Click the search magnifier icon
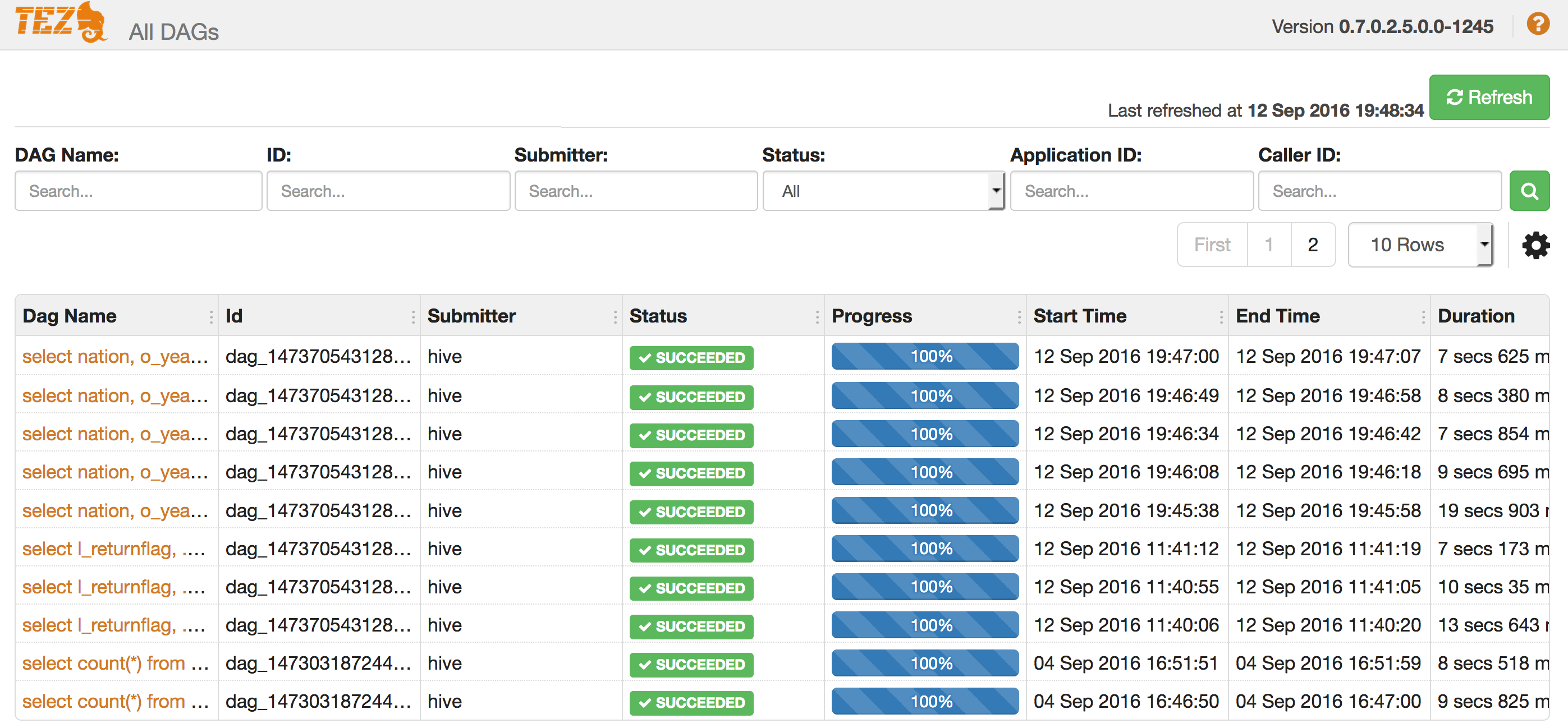 click(x=1530, y=190)
